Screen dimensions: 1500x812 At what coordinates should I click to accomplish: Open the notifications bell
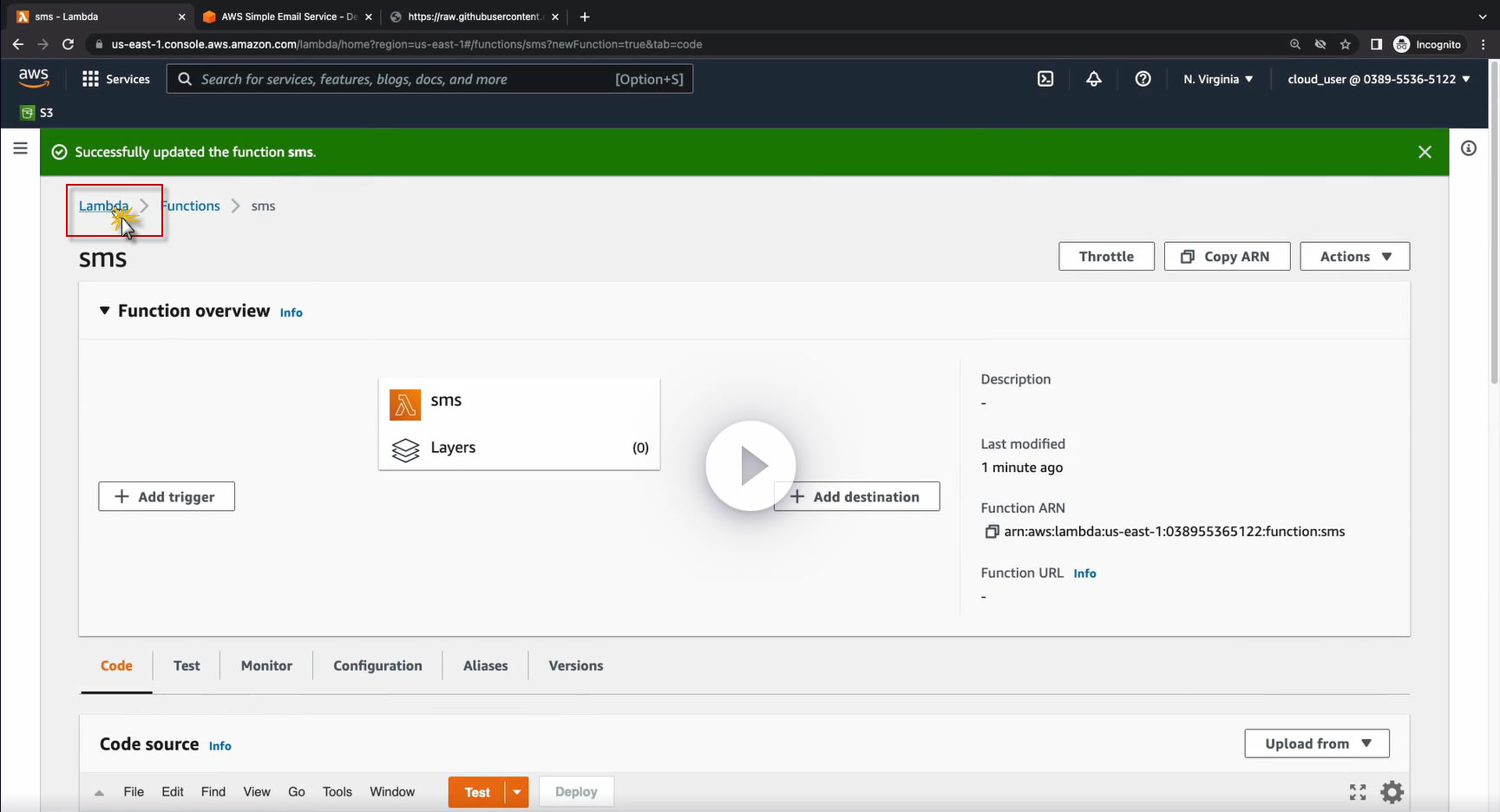point(1094,79)
